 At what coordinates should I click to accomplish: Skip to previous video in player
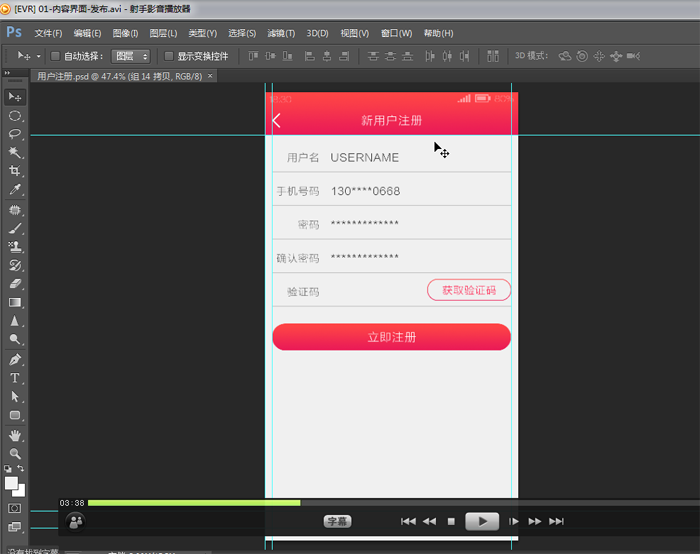408,521
